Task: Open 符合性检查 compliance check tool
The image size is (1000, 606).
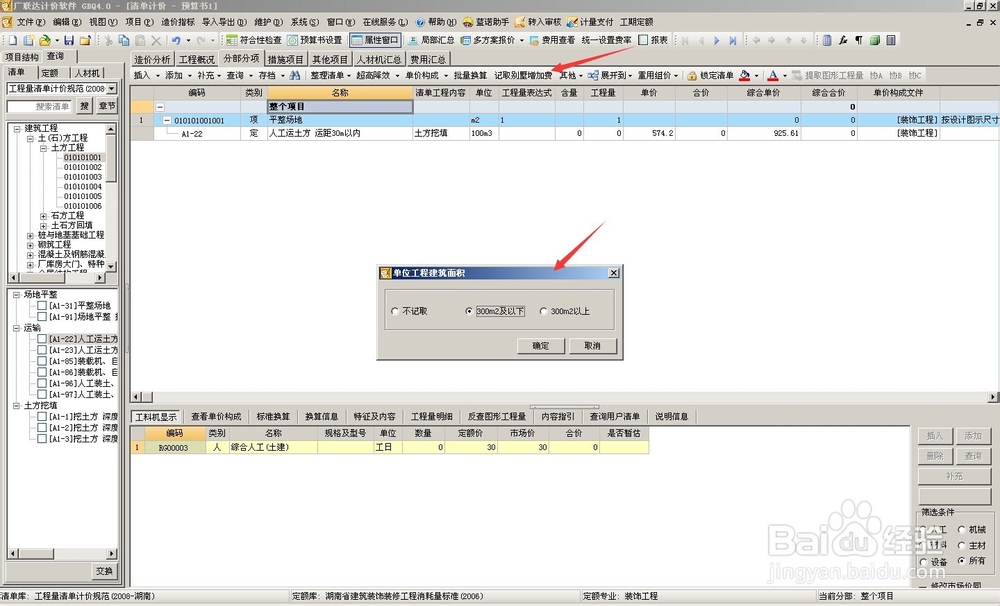Action: pos(254,40)
